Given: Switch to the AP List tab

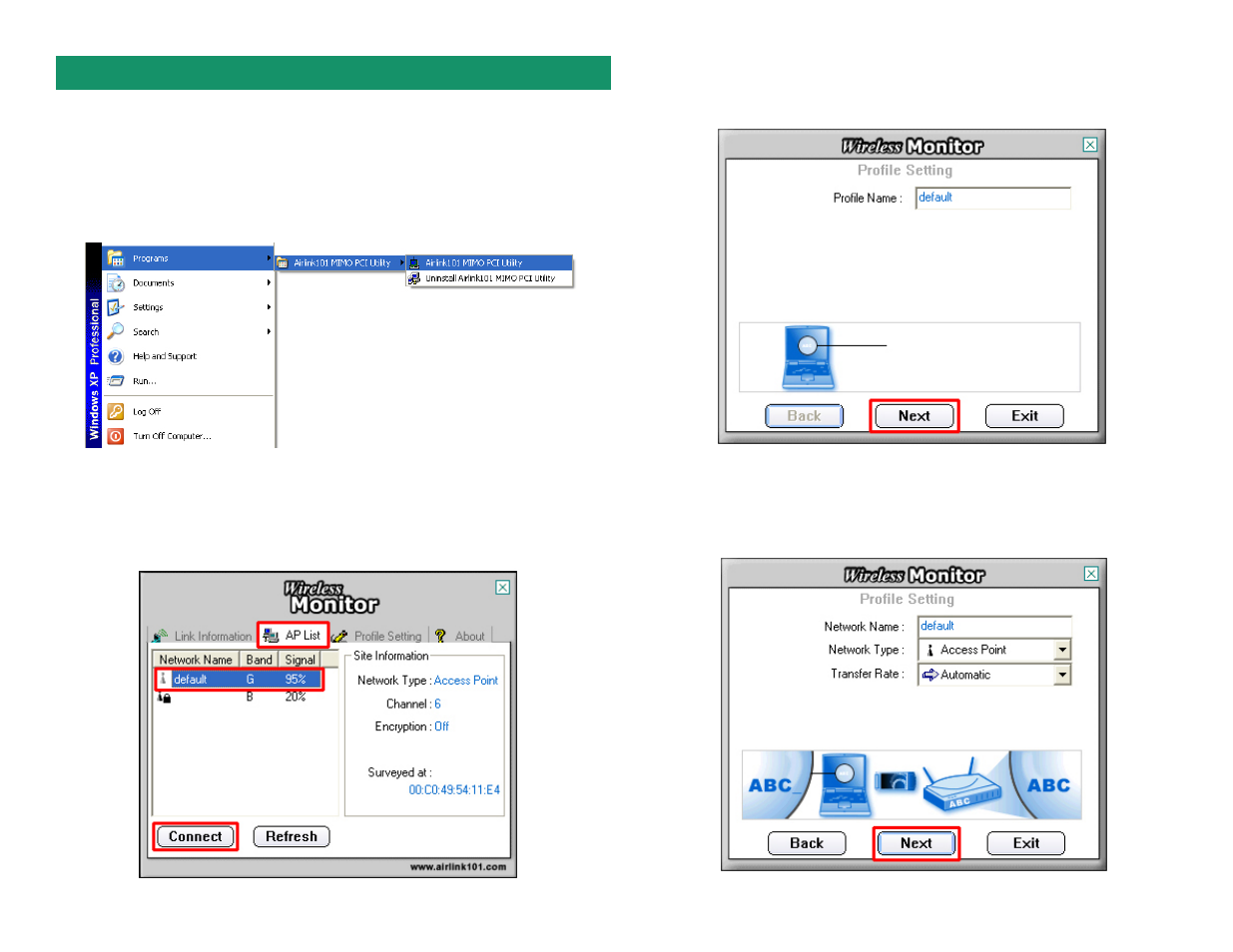Looking at the screenshot, I should tap(293, 636).
